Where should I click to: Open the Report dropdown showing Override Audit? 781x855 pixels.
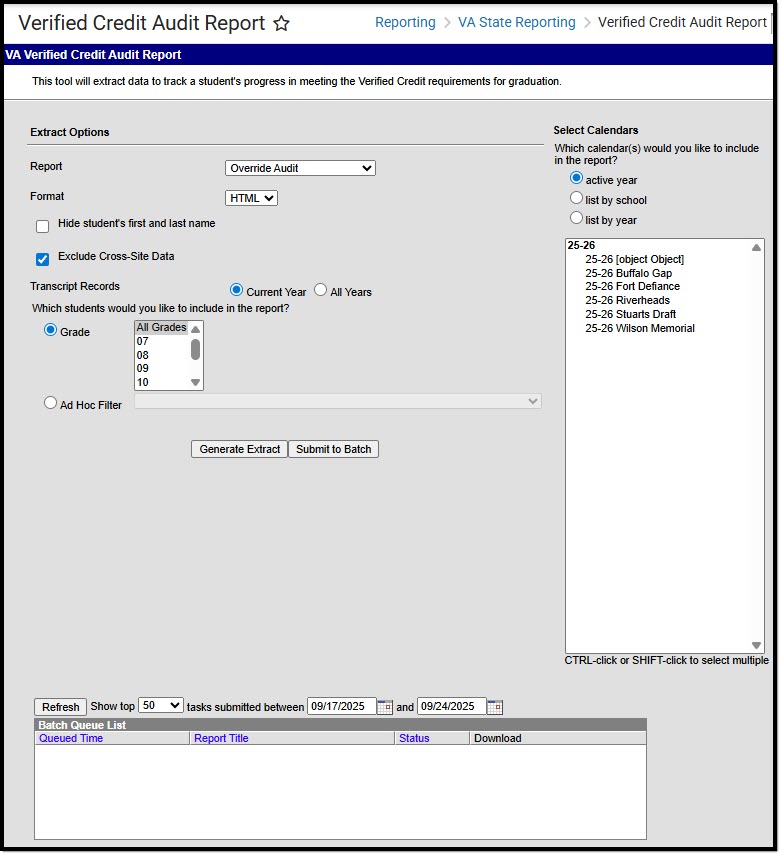[x=300, y=168]
